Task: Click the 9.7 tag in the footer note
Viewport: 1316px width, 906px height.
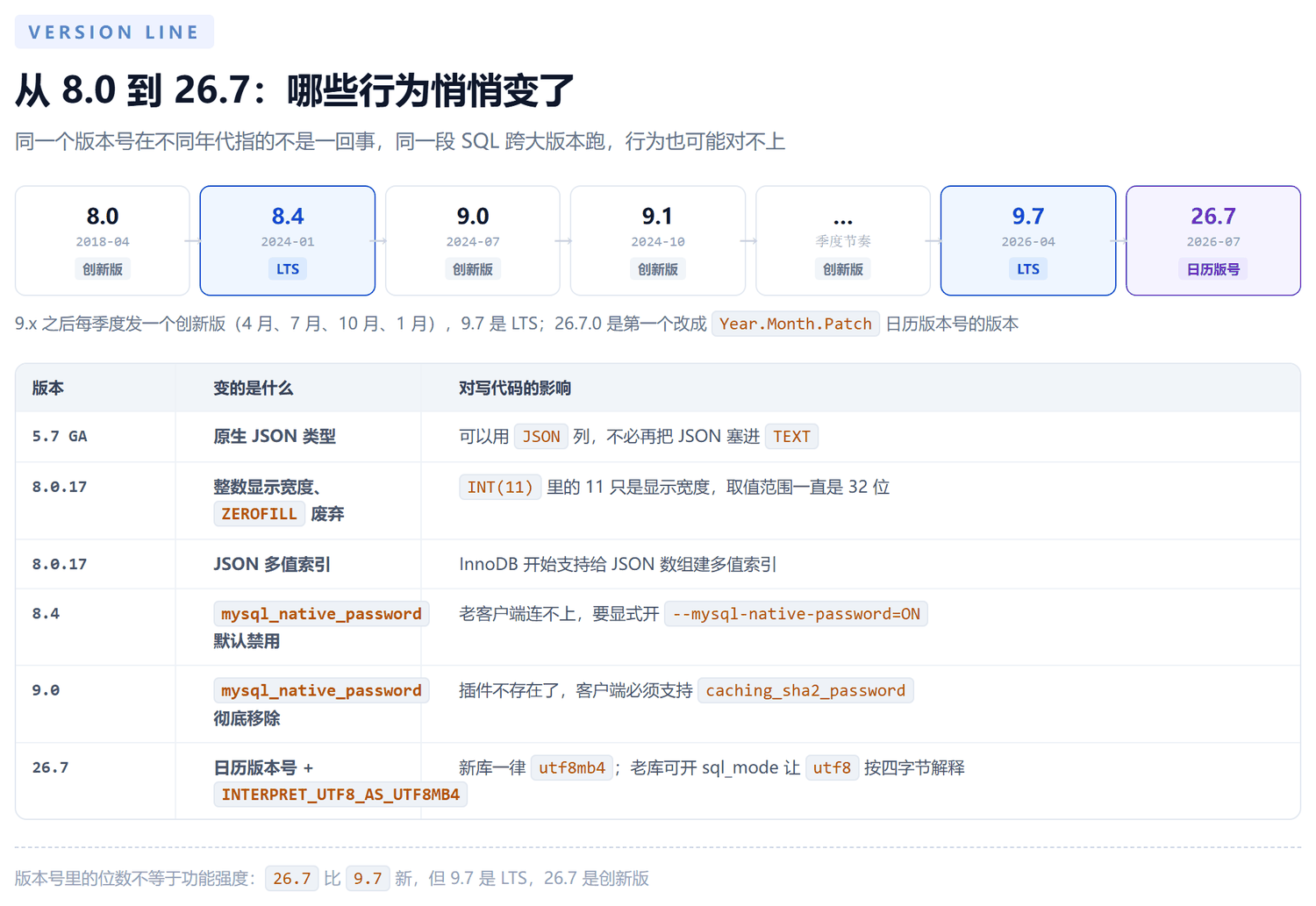Action: 368,878
